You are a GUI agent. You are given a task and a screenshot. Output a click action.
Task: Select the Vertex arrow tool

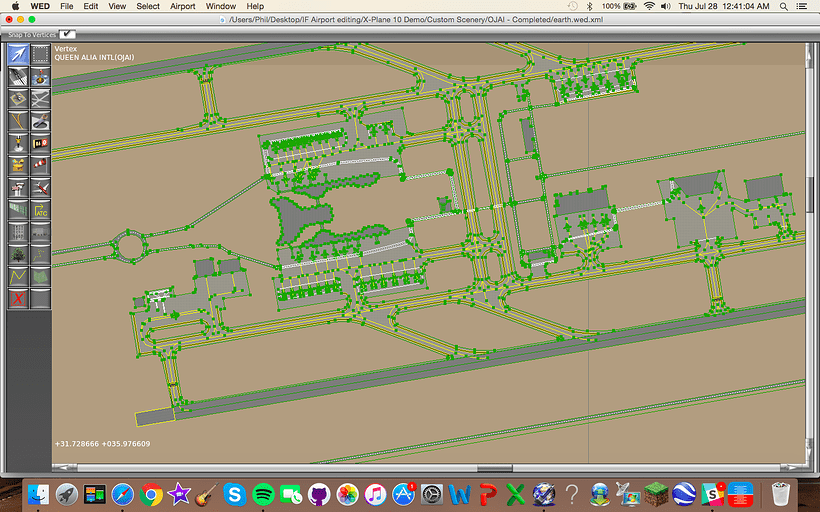(x=18, y=54)
